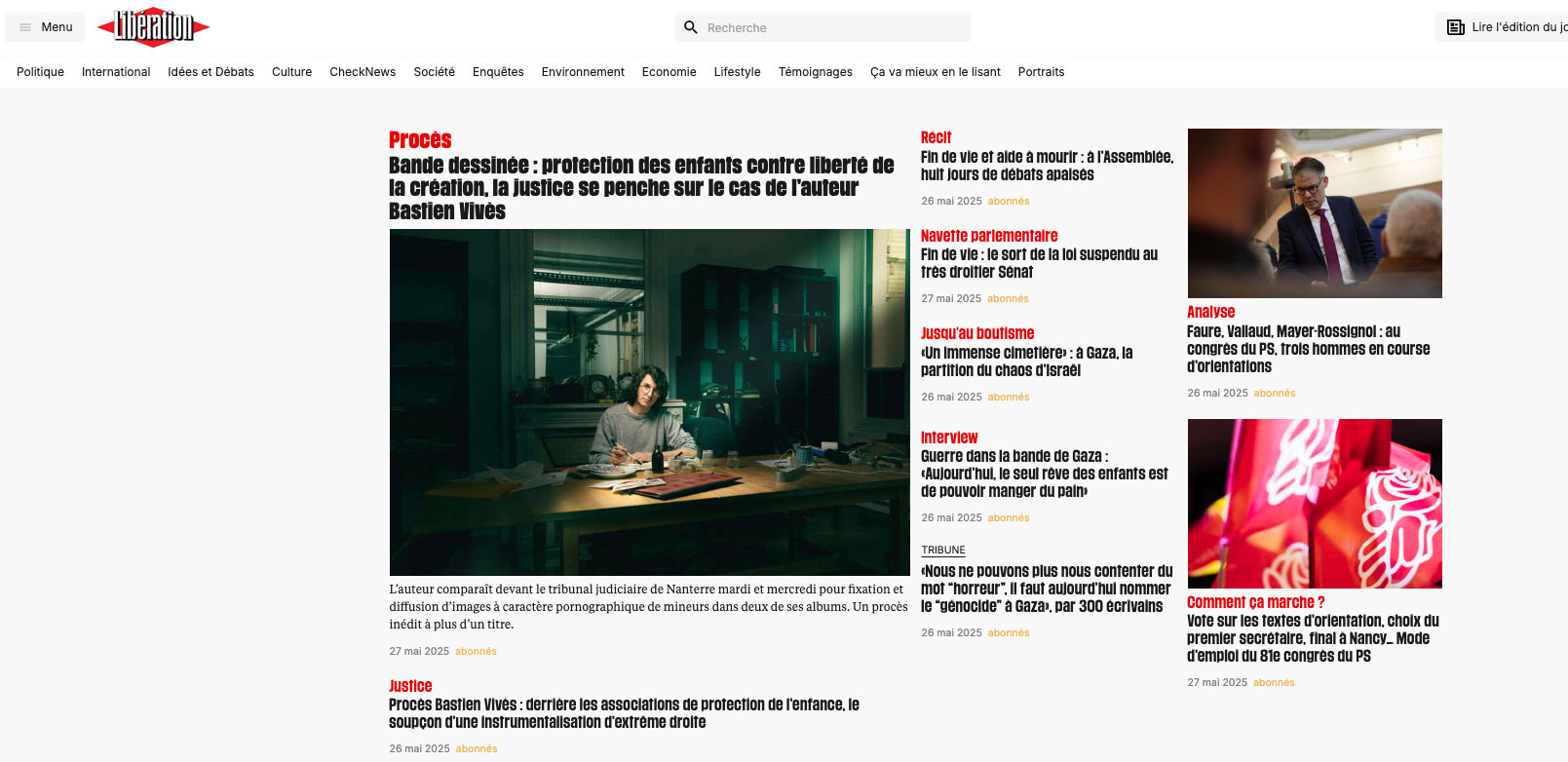Screen dimensions: 1568x762
Task: Read the Nanterre tribunal article summary
Action: point(648,606)
